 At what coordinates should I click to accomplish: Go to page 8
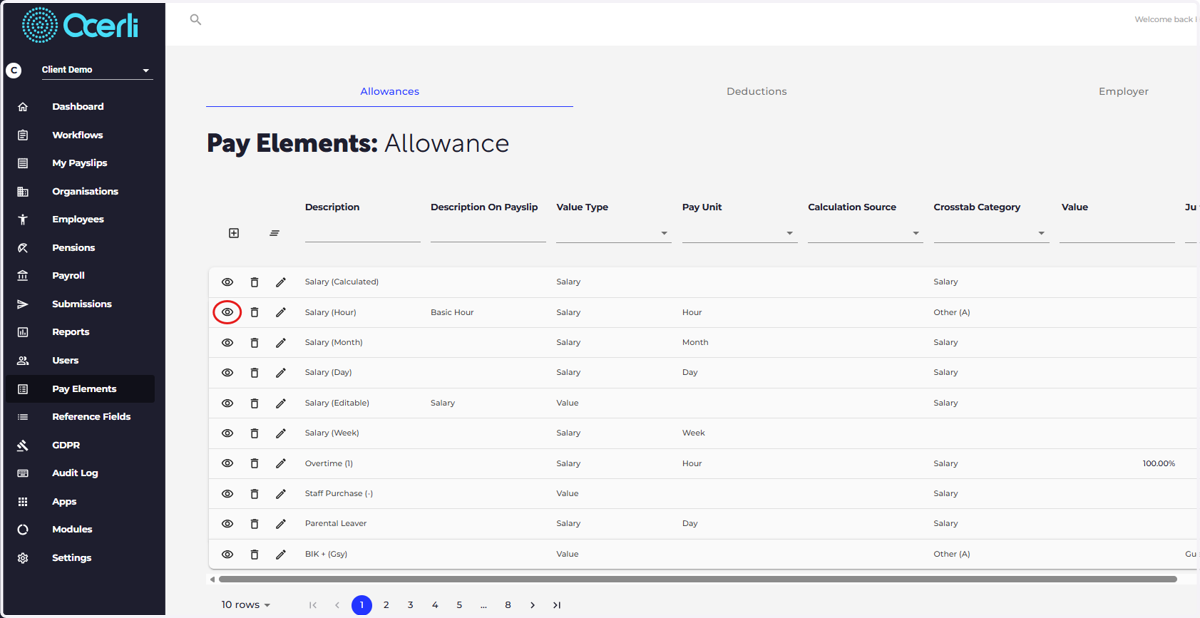(508, 605)
